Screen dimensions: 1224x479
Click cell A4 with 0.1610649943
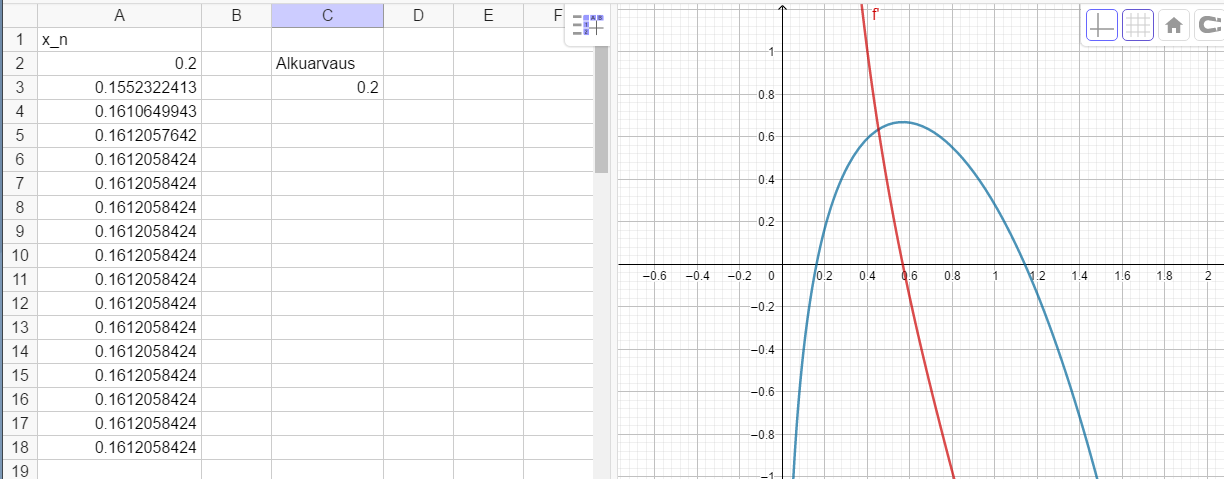(x=119, y=112)
